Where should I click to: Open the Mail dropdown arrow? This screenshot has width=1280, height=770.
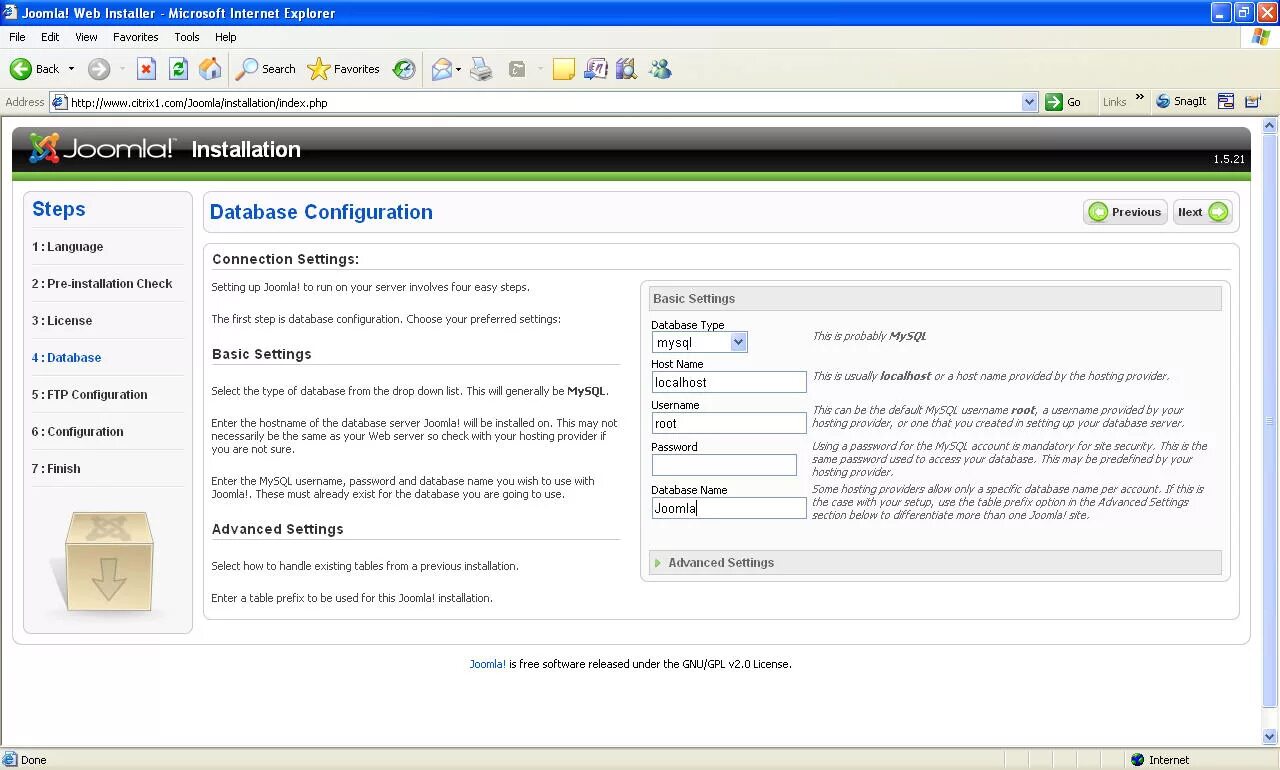(x=458, y=69)
